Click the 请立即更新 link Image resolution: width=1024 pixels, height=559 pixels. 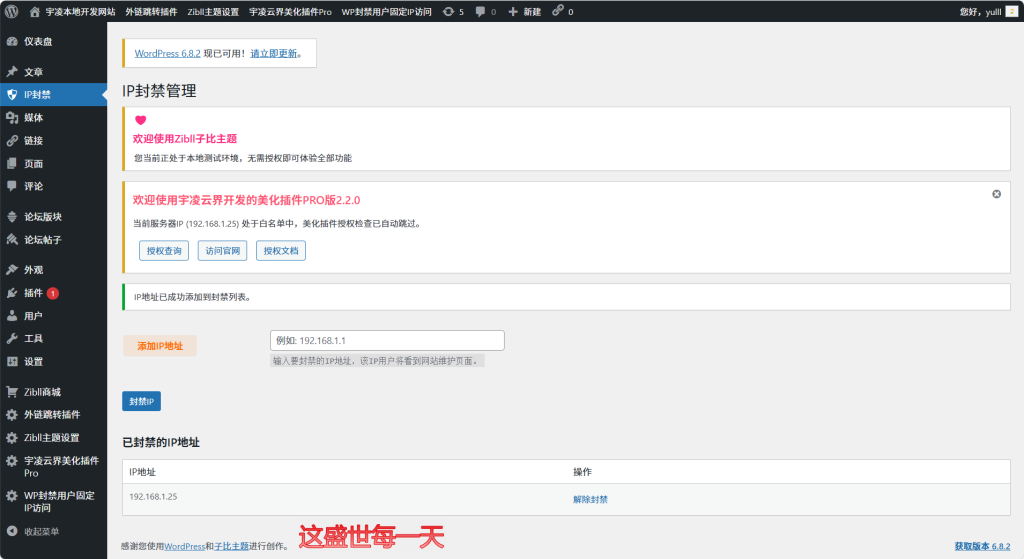(x=274, y=54)
